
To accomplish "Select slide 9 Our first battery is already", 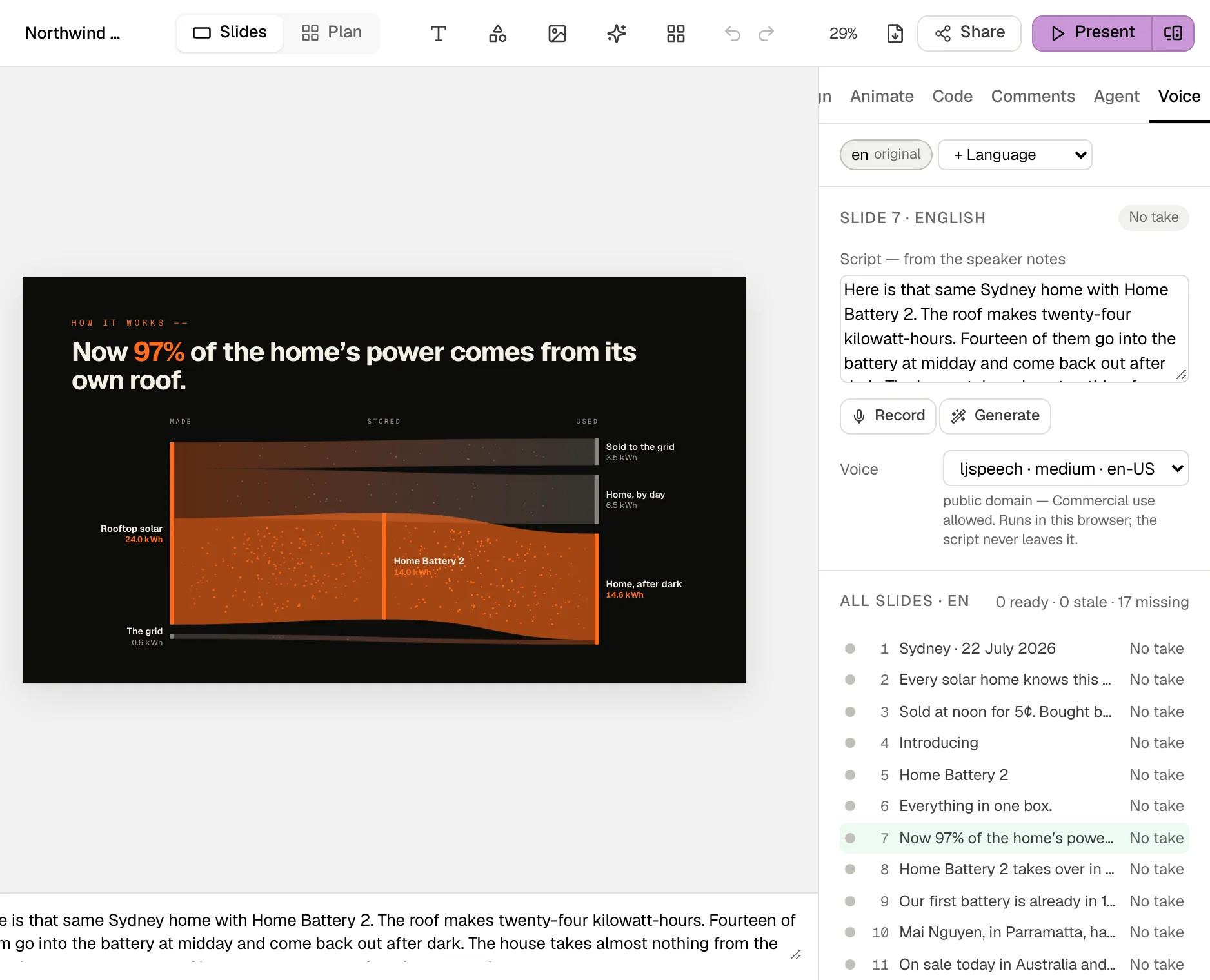I will pos(1014,901).
